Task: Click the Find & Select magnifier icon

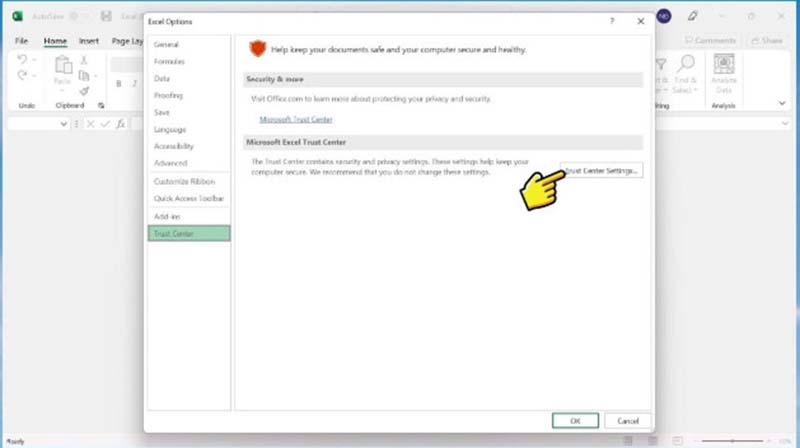Action: point(686,63)
